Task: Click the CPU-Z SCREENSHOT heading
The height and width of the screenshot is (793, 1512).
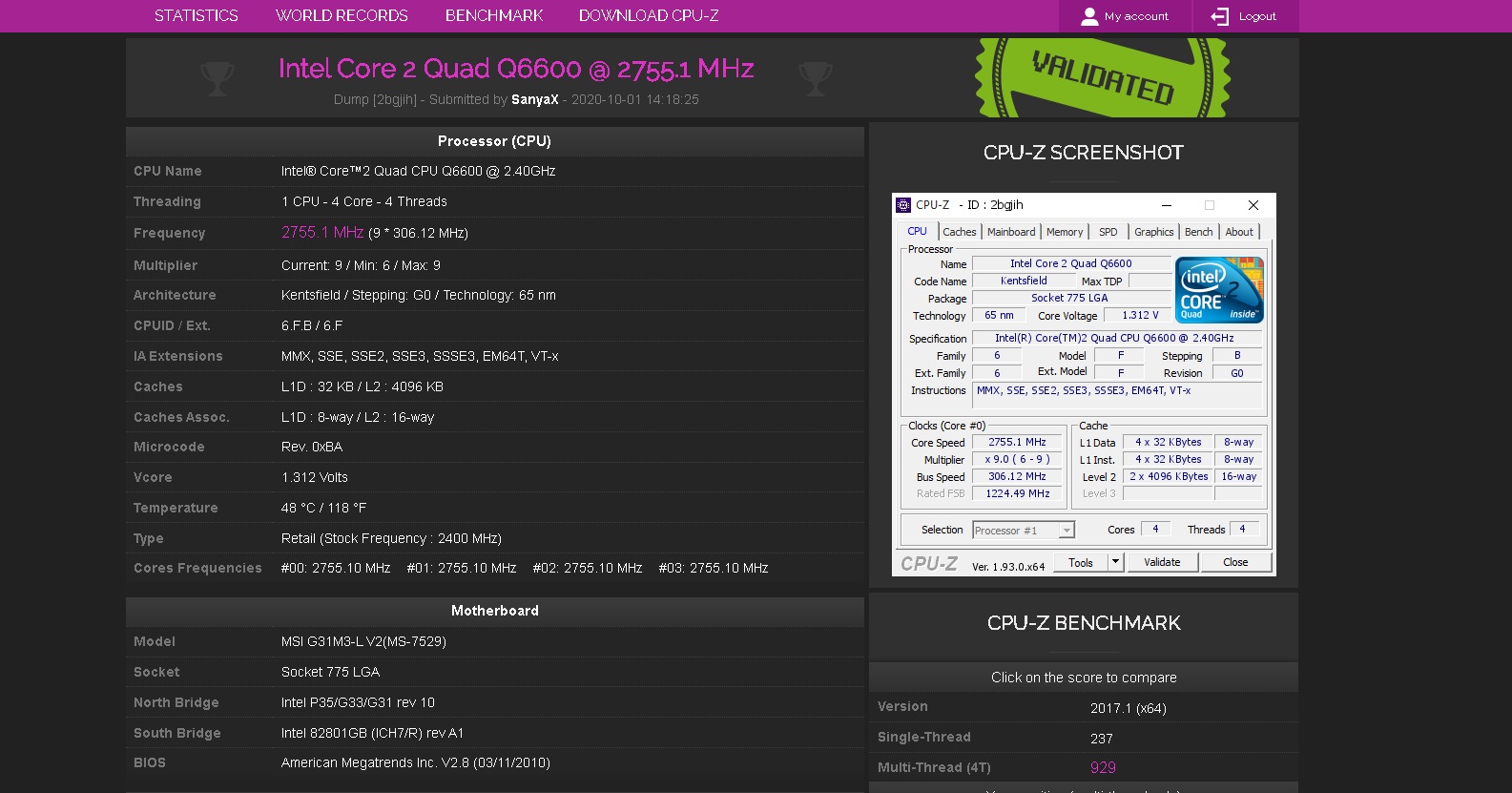Action: [x=1084, y=153]
